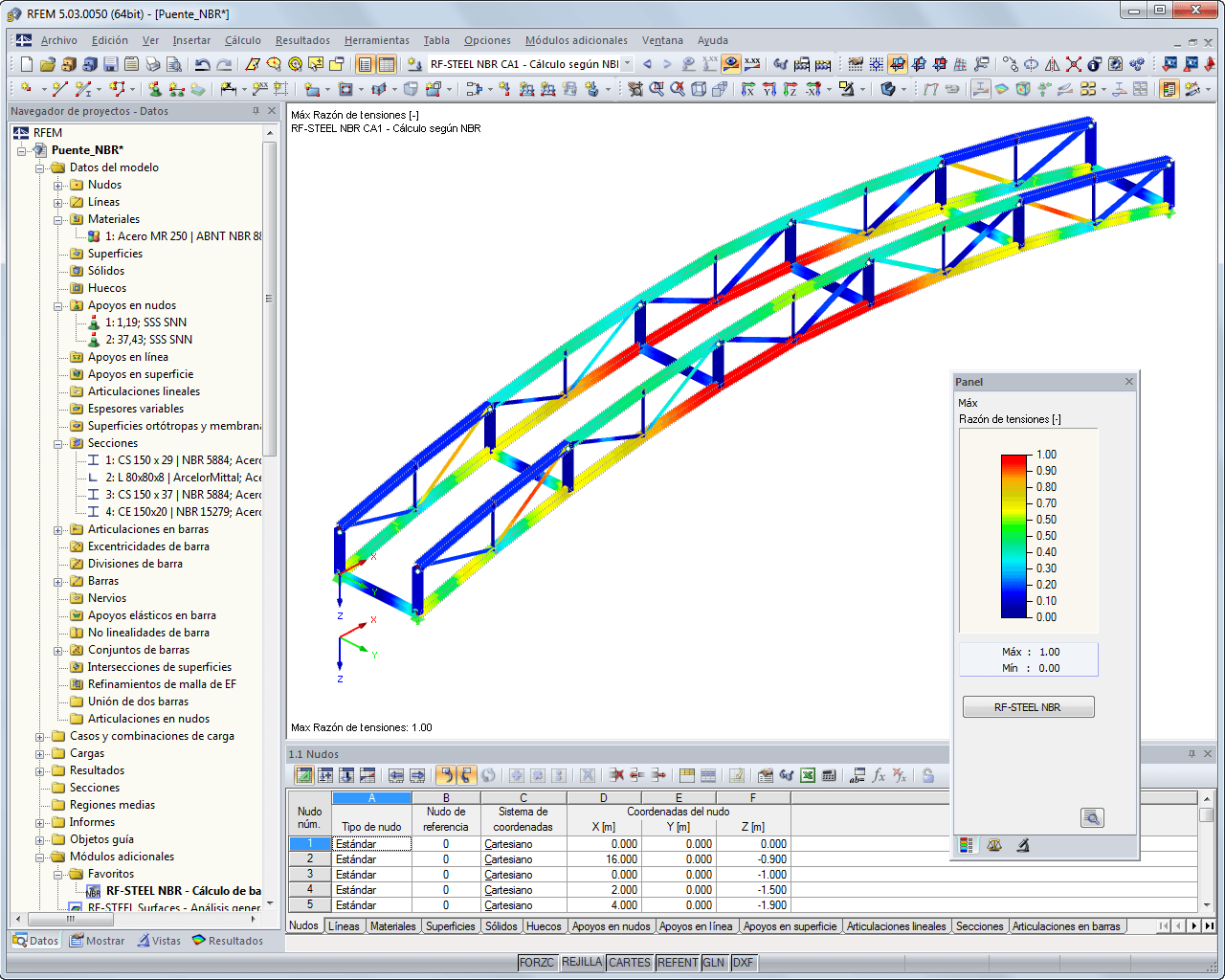Click the view in X direction icon

pyautogui.click(x=748, y=88)
